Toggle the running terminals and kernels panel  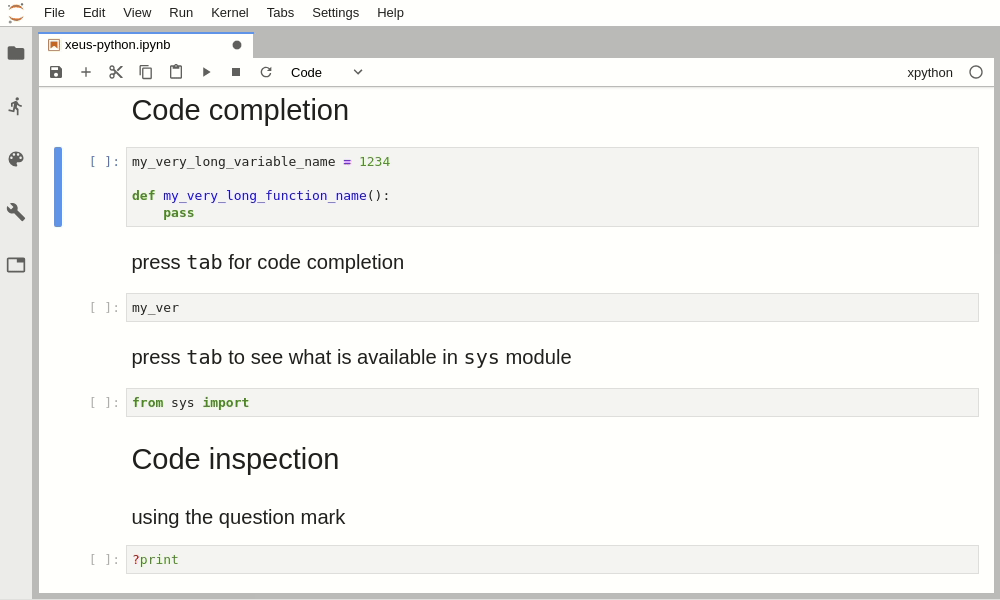point(16,106)
